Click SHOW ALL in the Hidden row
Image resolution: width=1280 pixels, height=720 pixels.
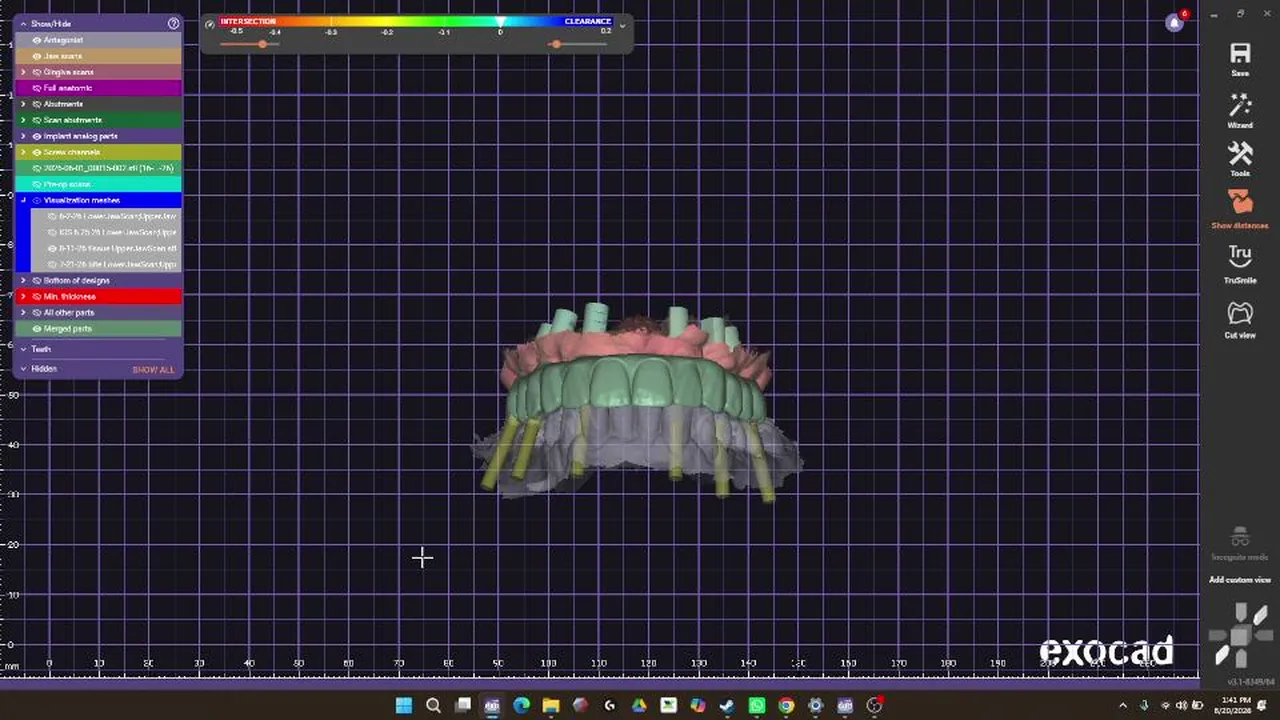coord(153,370)
